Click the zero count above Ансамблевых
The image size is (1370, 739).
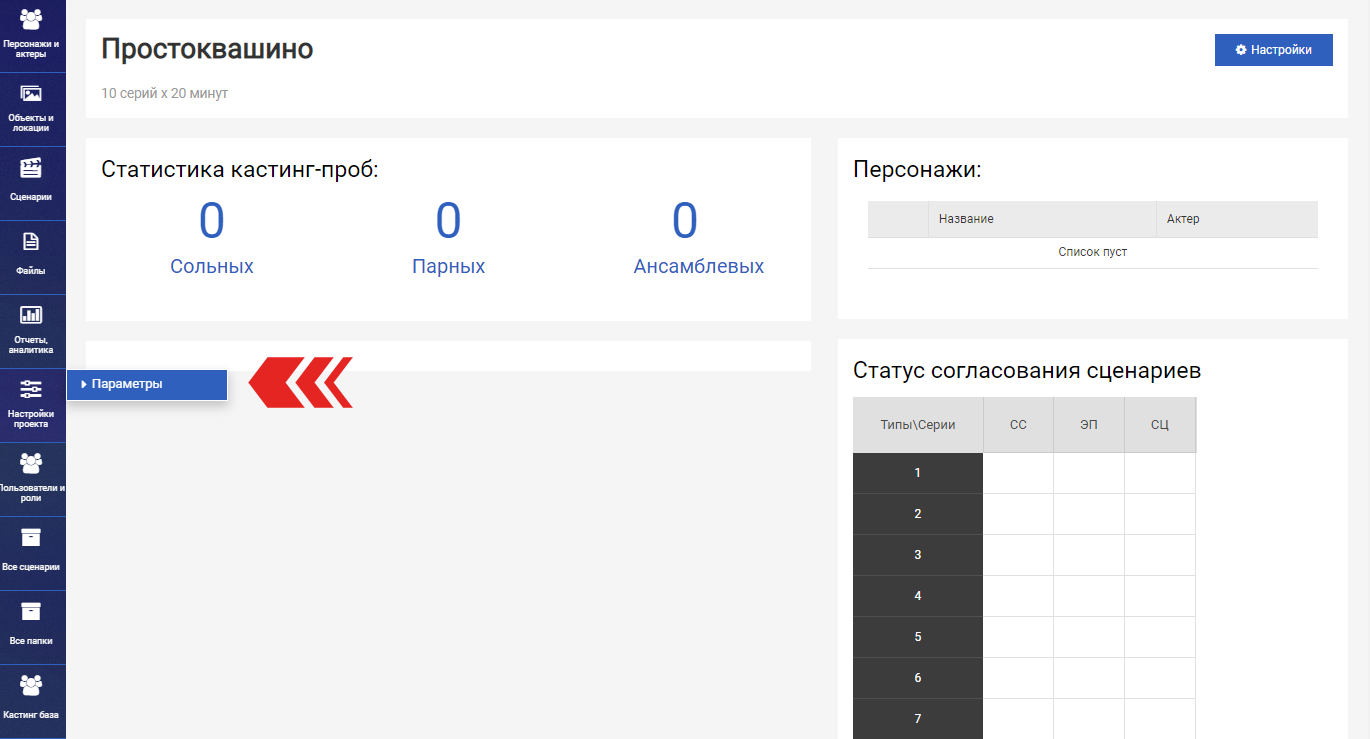click(x=685, y=221)
